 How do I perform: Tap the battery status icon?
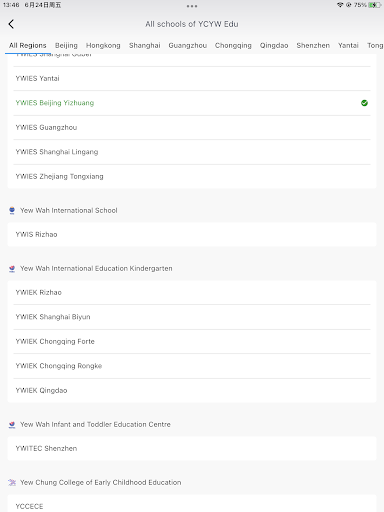click(x=375, y=5)
